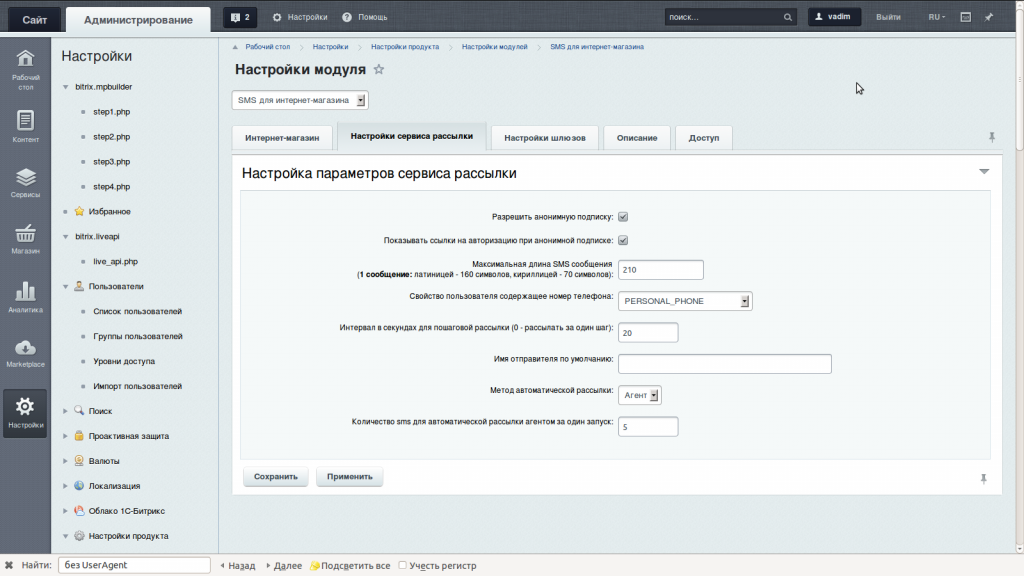Click the Выйти logout link

point(888,17)
